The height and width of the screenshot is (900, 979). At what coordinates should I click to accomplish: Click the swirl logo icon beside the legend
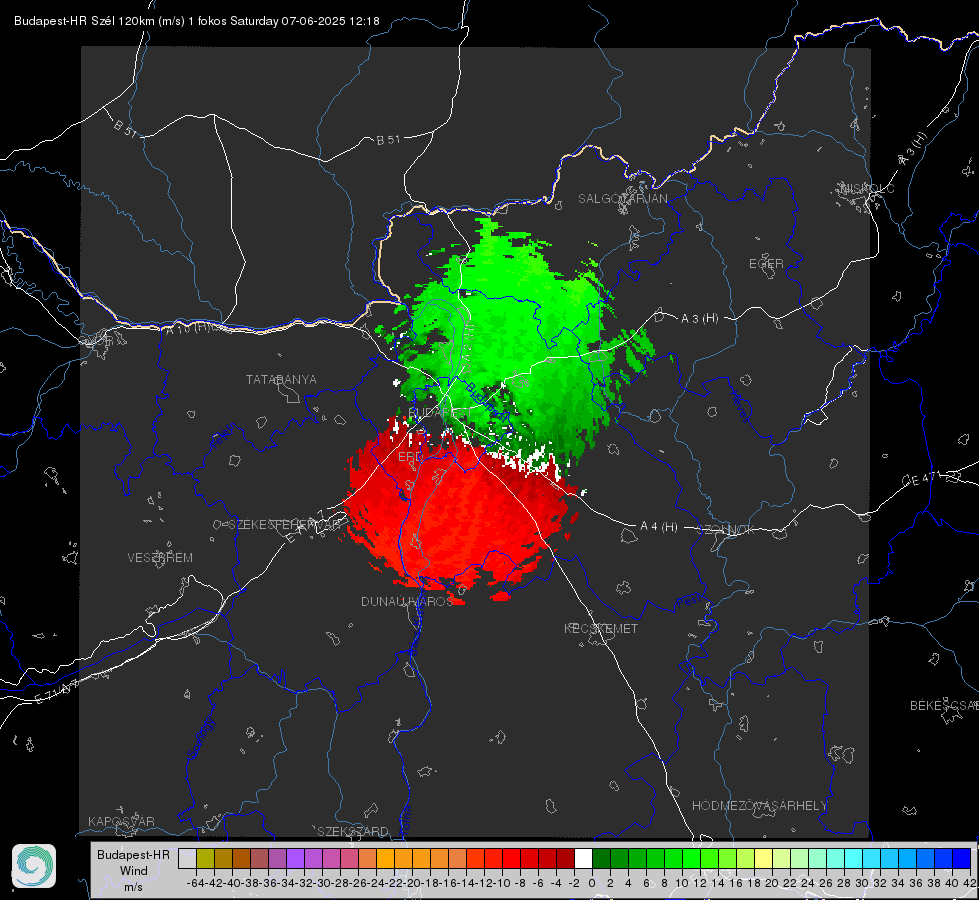[34, 866]
